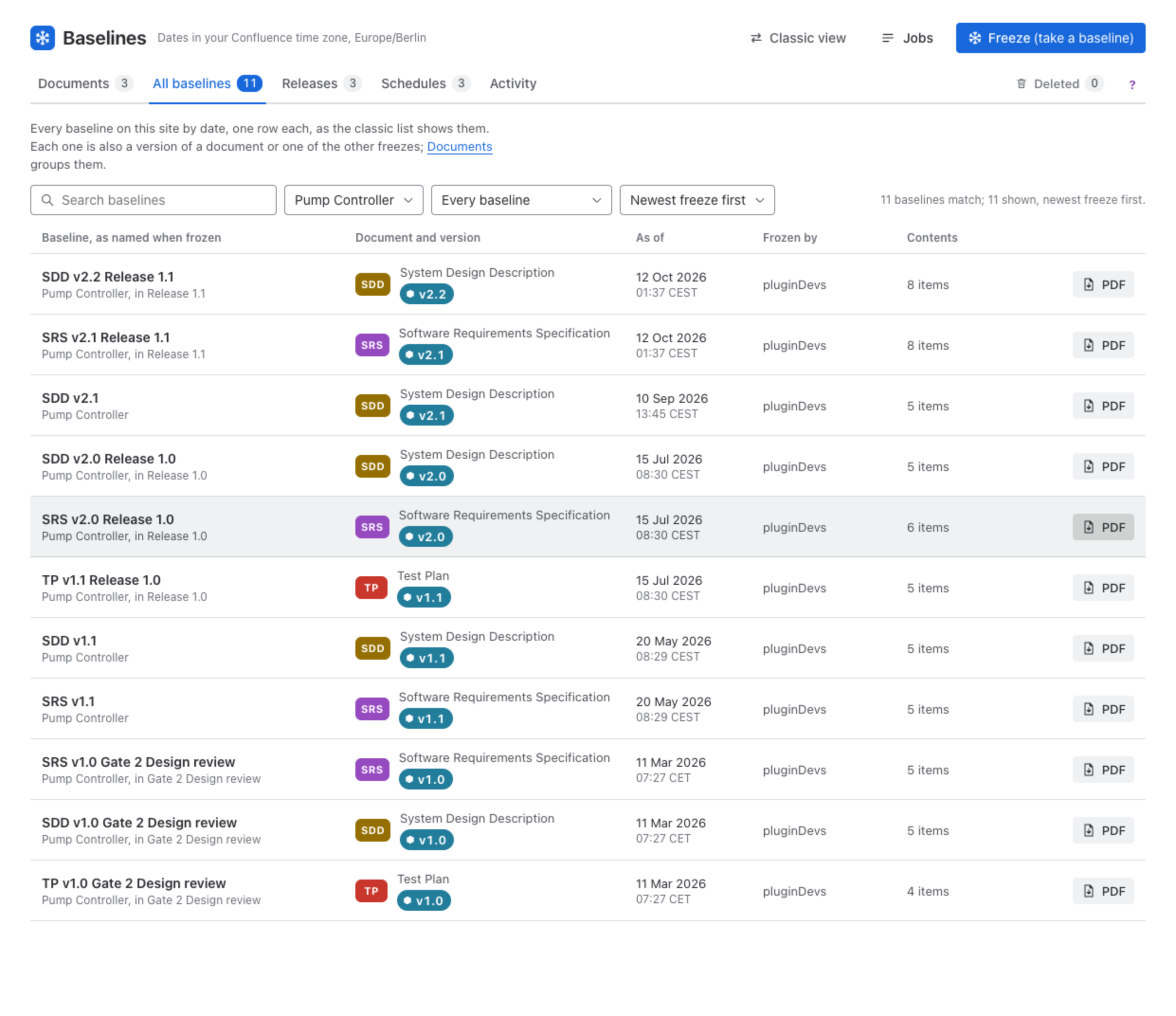
Task: Open the Schedules tab
Action: click(425, 83)
